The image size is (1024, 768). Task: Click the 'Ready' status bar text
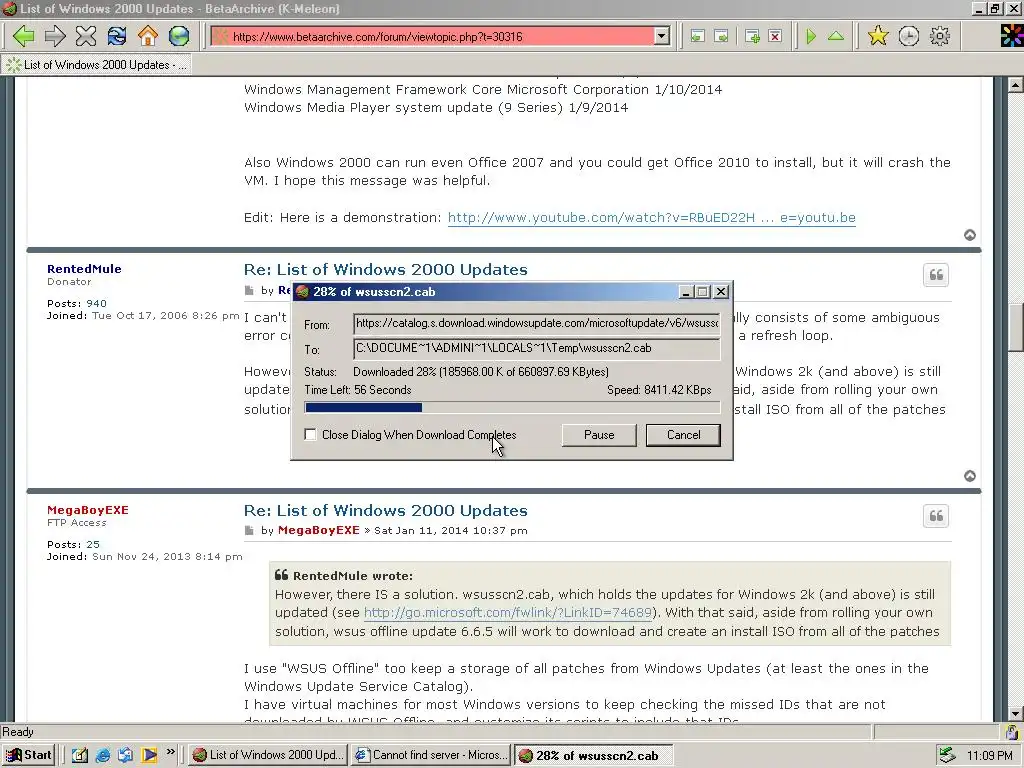[x=18, y=731]
